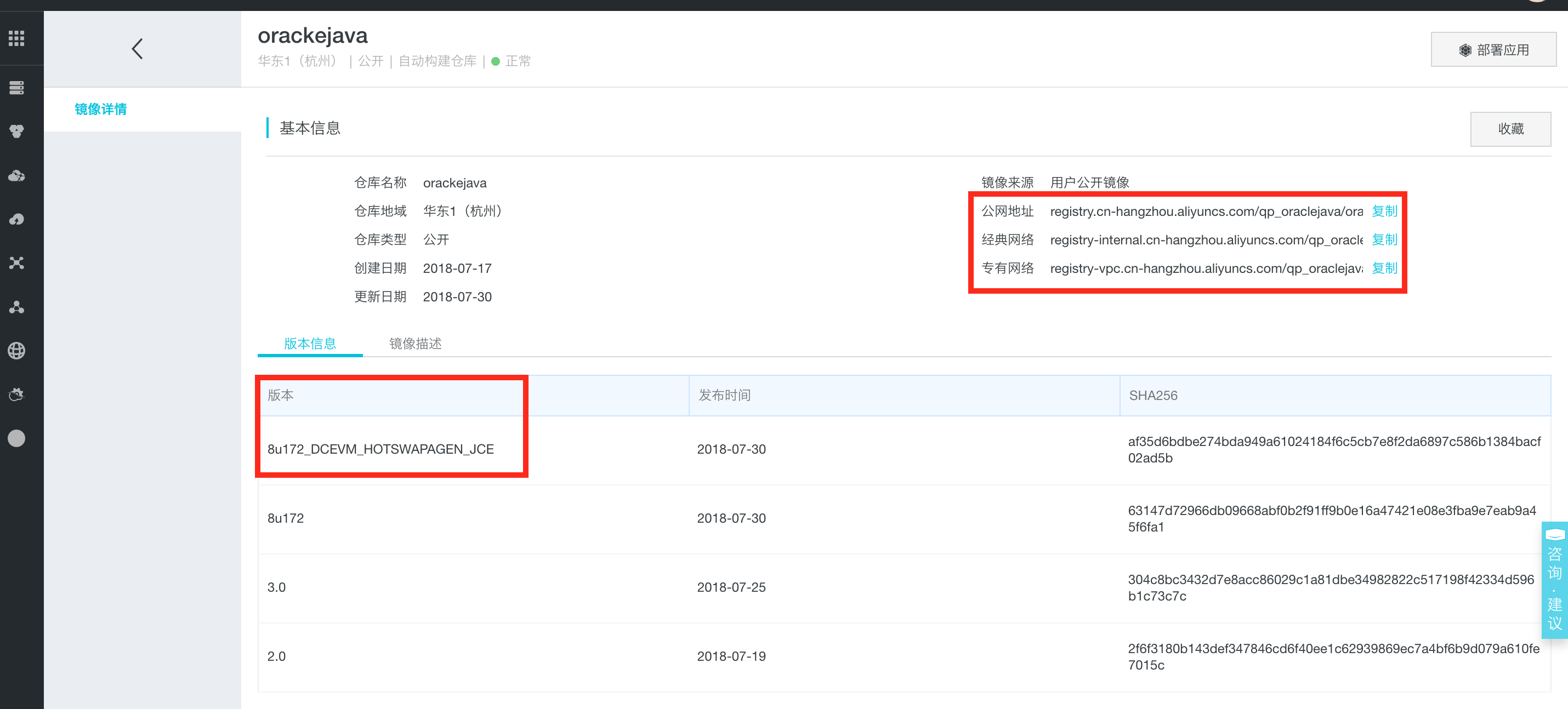Click the cloud upload sidebar icon
This screenshot has height=709, width=1568.
16,220
